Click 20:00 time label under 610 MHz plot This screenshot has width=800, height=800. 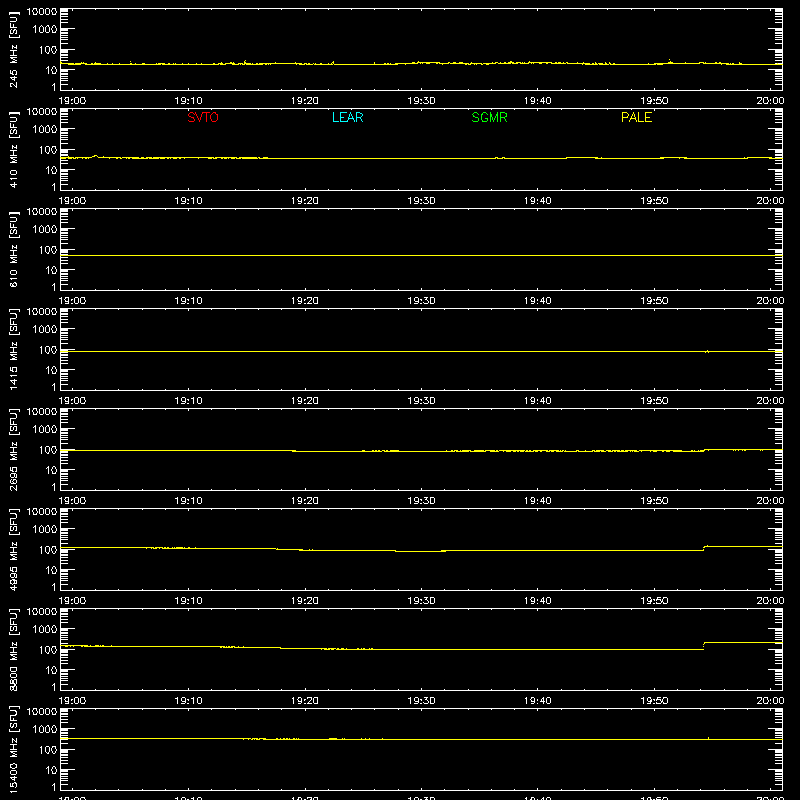(770, 301)
